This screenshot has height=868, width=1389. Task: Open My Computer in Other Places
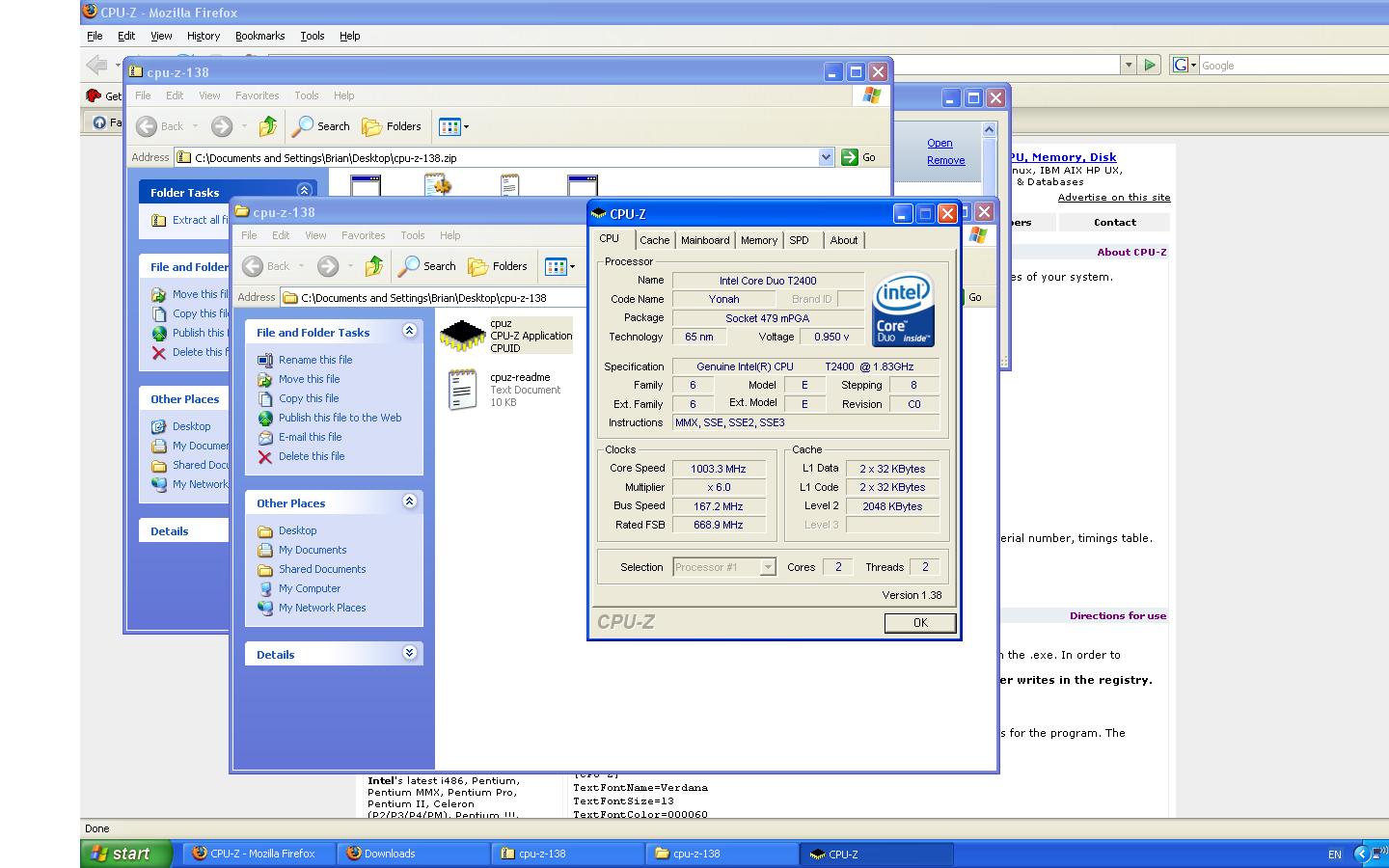point(310,588)
